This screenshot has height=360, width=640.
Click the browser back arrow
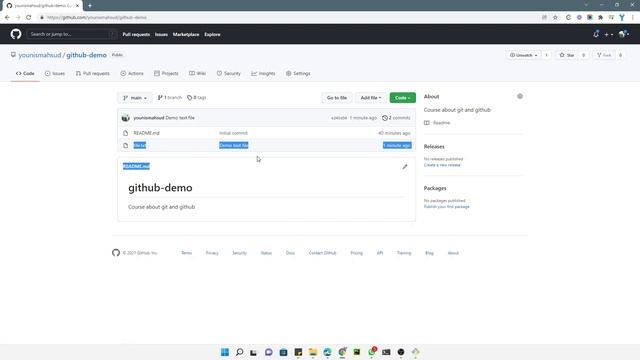click(7, 18)
